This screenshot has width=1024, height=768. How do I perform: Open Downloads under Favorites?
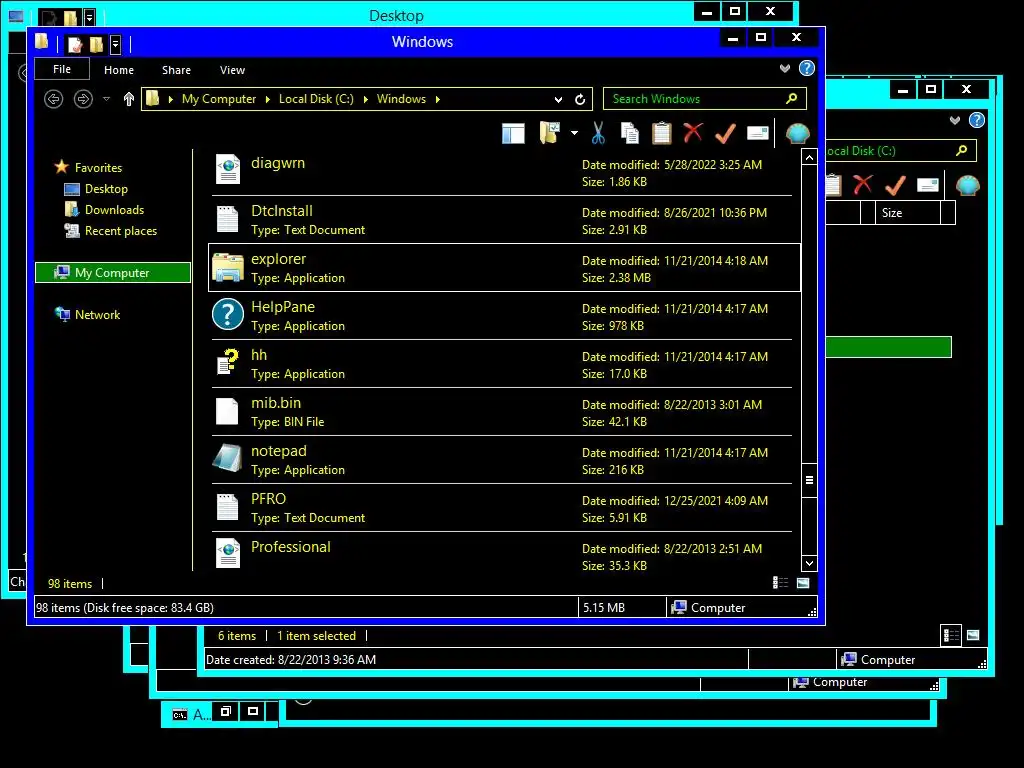114,210
